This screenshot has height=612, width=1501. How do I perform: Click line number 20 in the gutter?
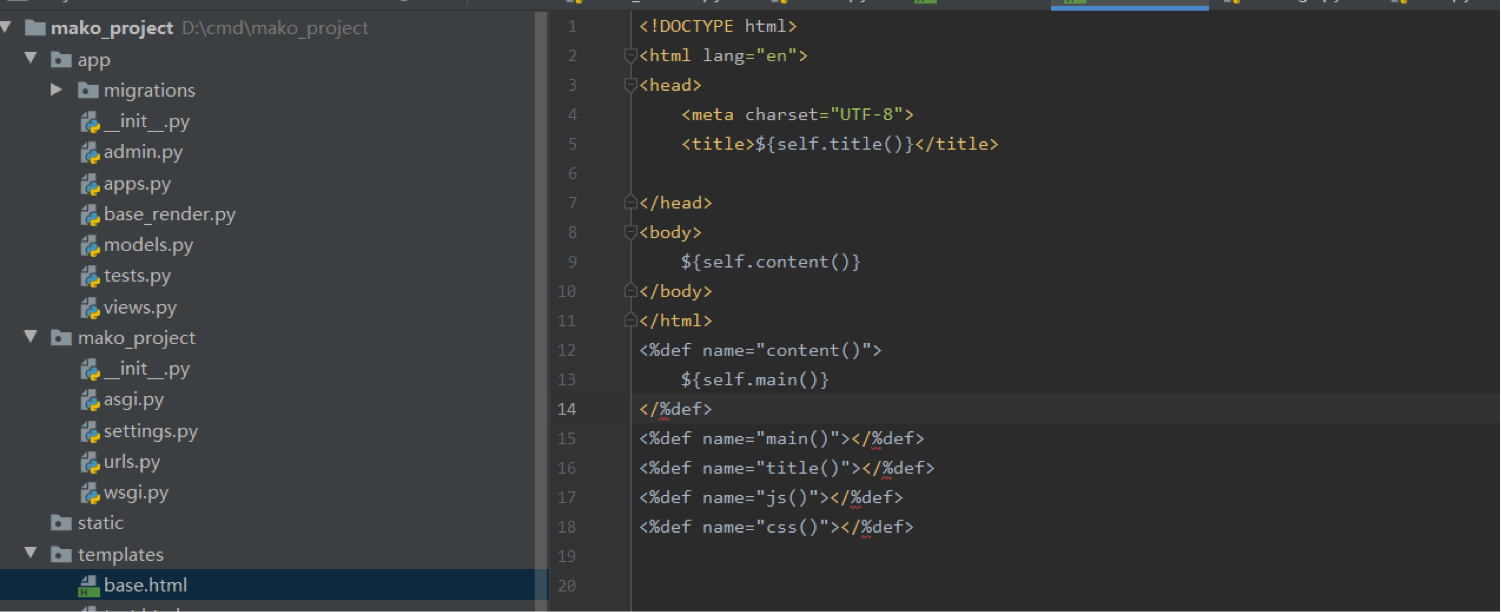click(x=566, y=586)
